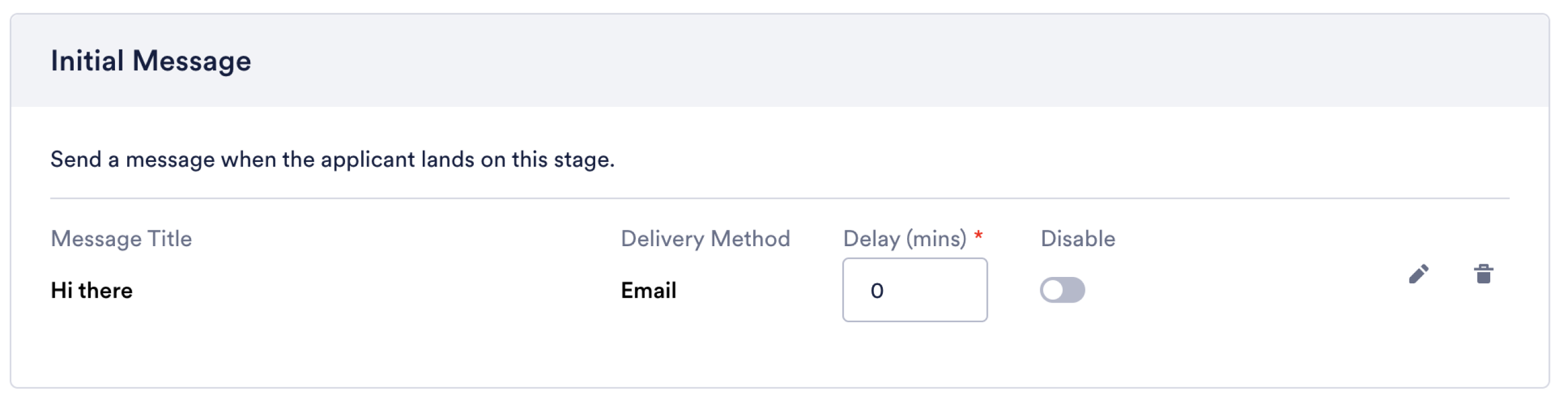Click the 0 value inside the delay box
The height and width of the screenshot is (407, 1568).
point(877,291)
